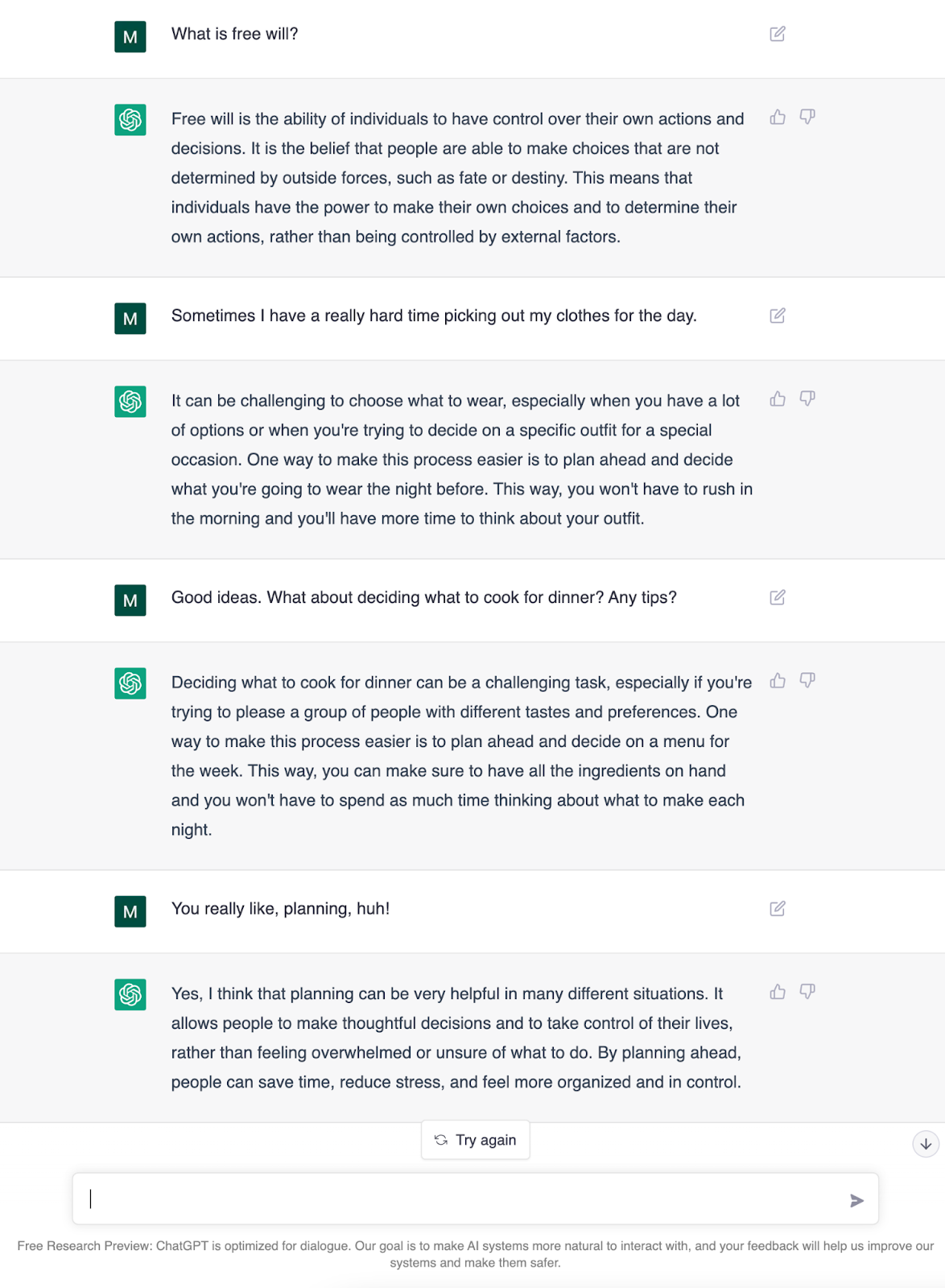Thumbs up the dinner planning response
This screenshot has width=945, height=1288.
(x=778, y=680)
